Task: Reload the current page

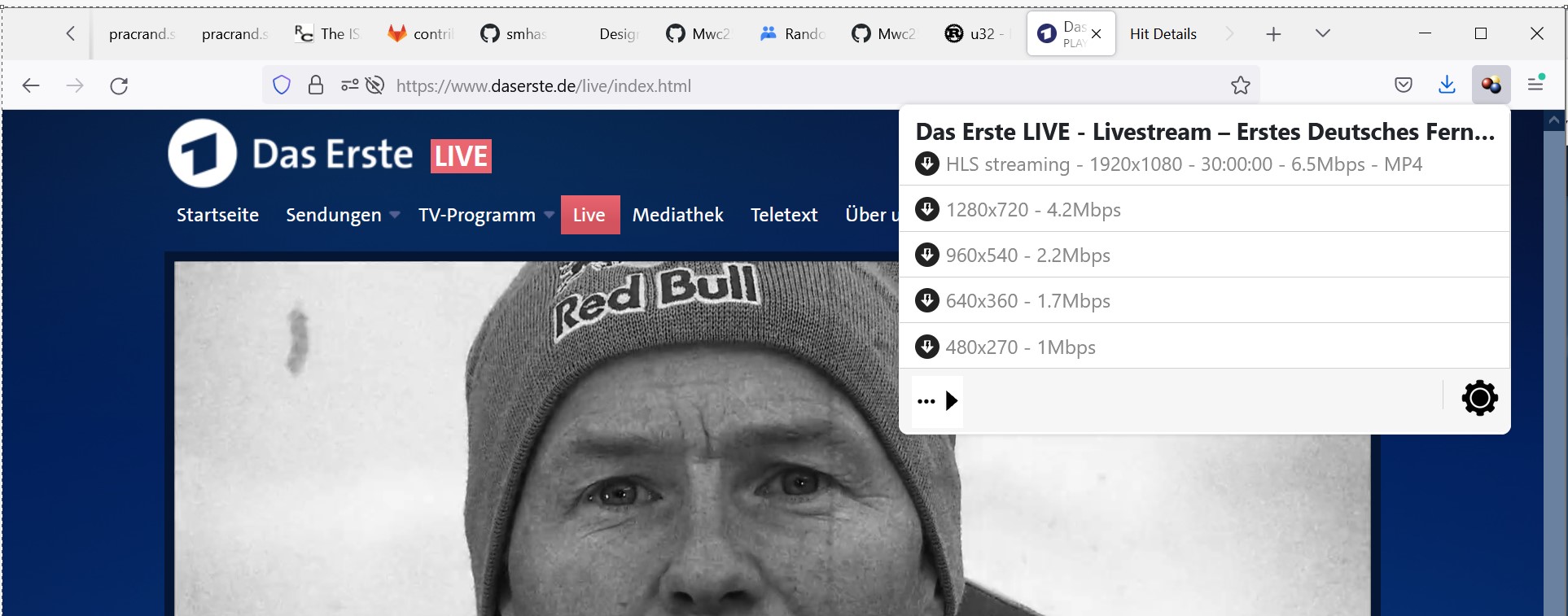Action: pos(119,85)
